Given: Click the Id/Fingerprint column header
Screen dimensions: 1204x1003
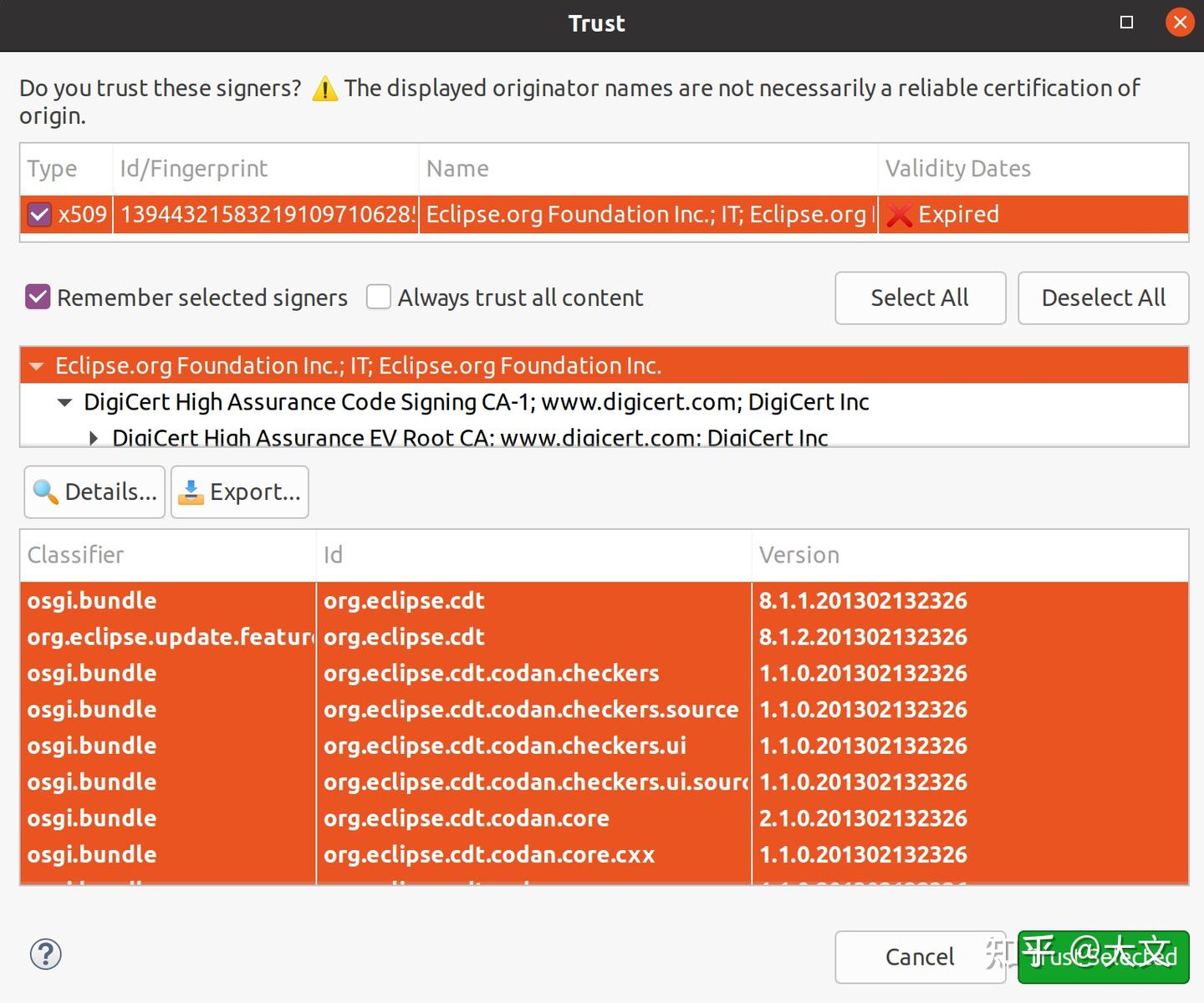Looking at the screenshot, I should (x=194, y=169).
